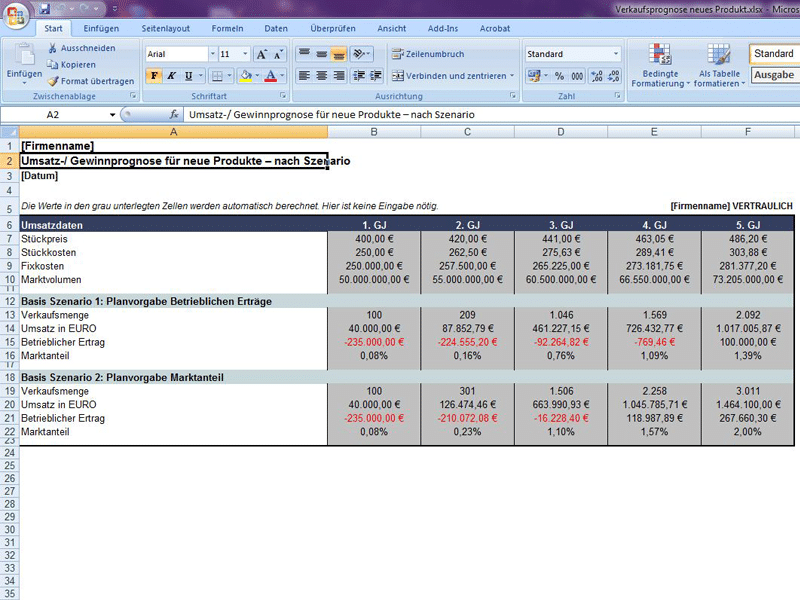
Task: Toggle bold (F) formatting
Action: [154, 76]
